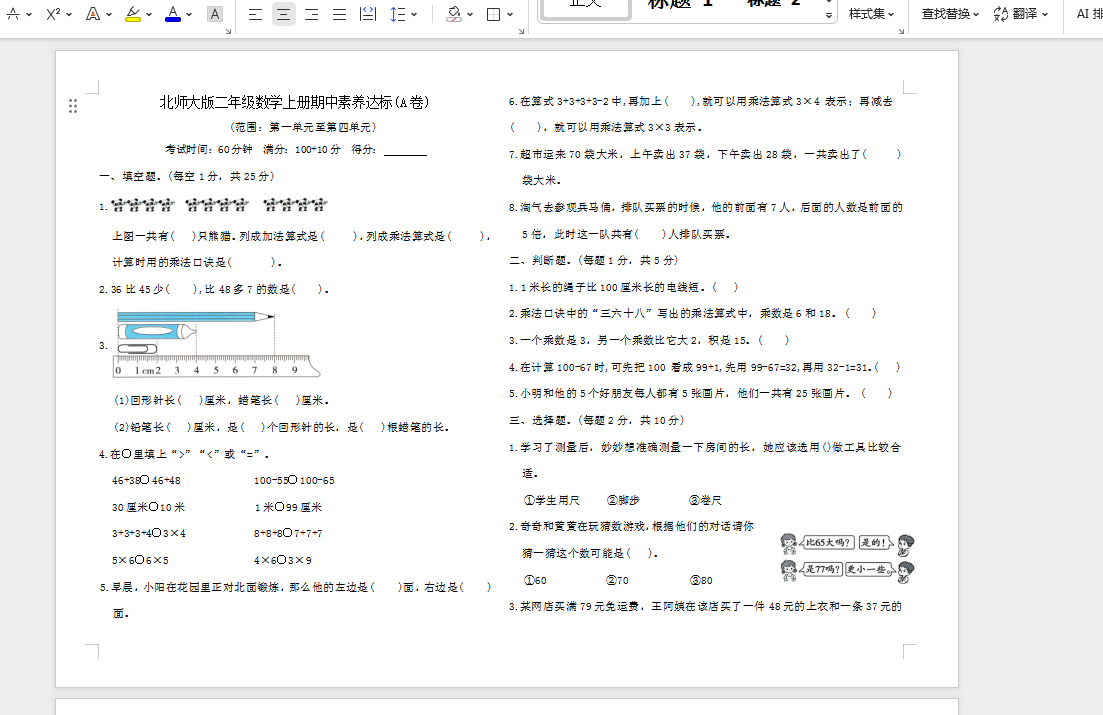1103x715 pixels.
Task: Justify the paragraph text
Action: click(340, 14)
